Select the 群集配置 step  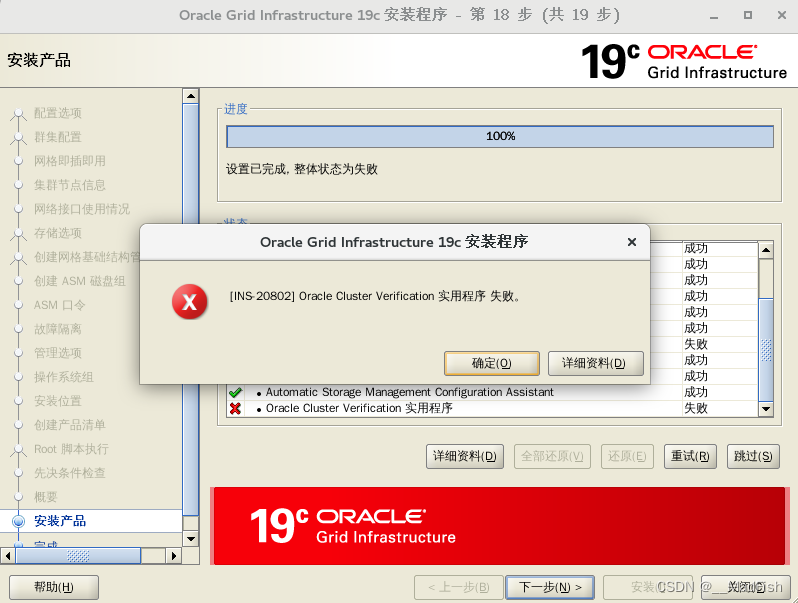(58, 137)
